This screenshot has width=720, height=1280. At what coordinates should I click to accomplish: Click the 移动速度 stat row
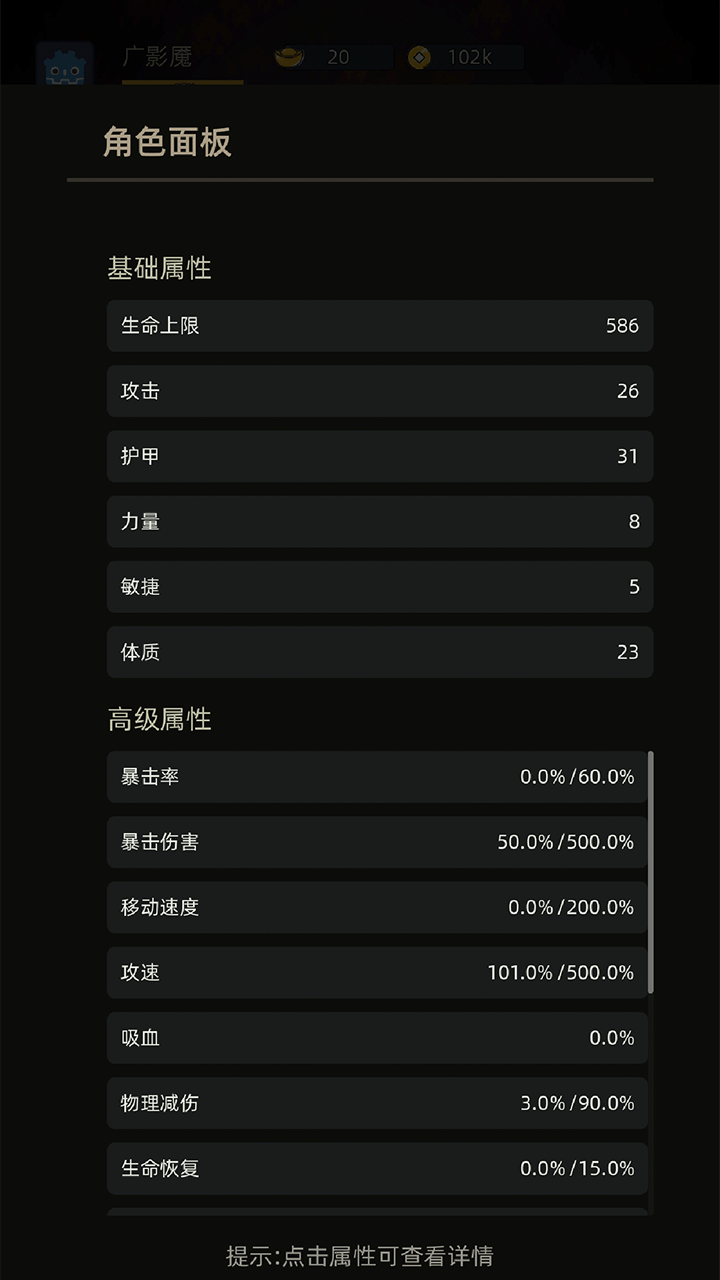coord(378,907)
